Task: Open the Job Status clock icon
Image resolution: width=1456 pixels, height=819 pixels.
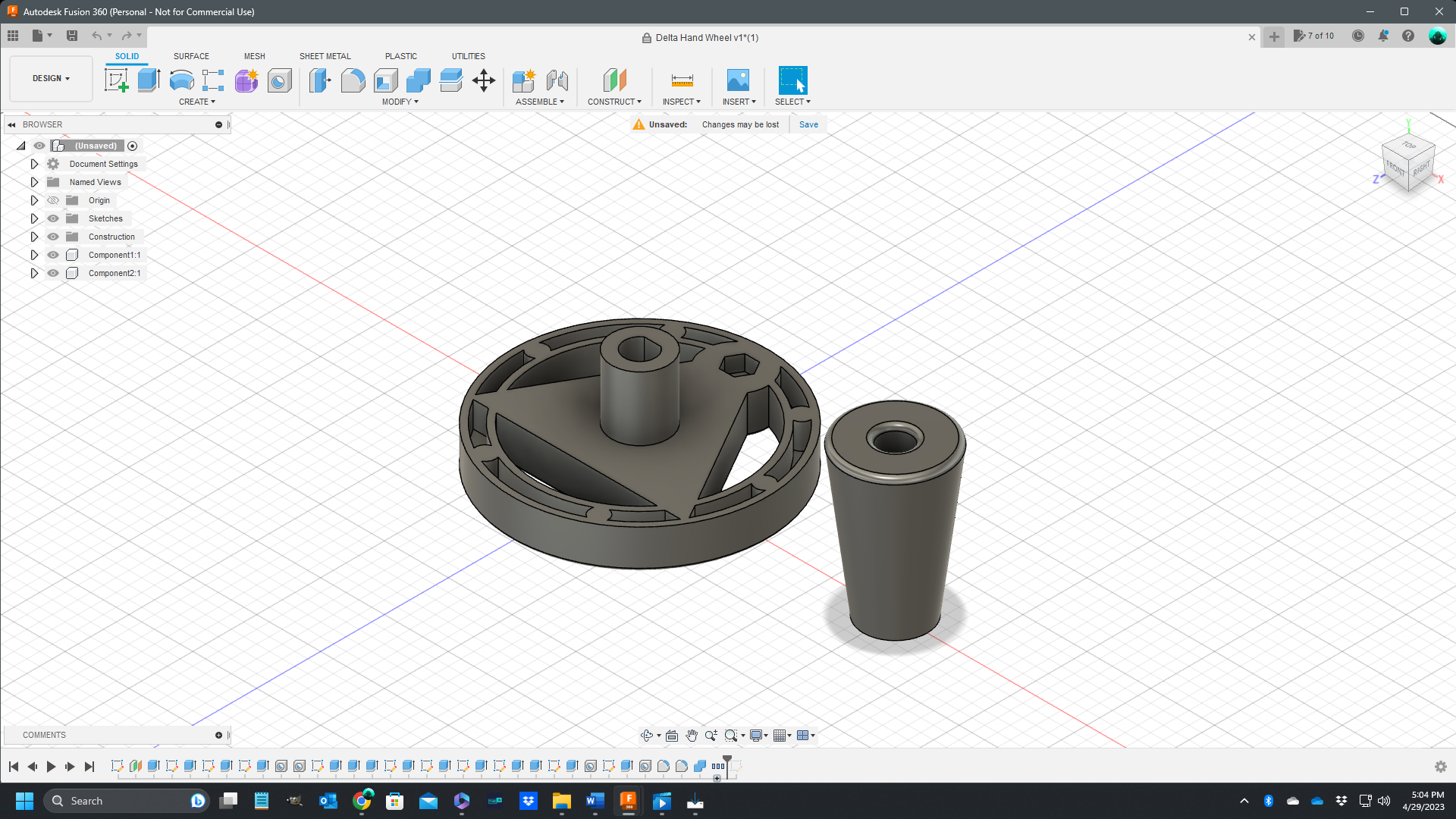Action: [1358, 36]
